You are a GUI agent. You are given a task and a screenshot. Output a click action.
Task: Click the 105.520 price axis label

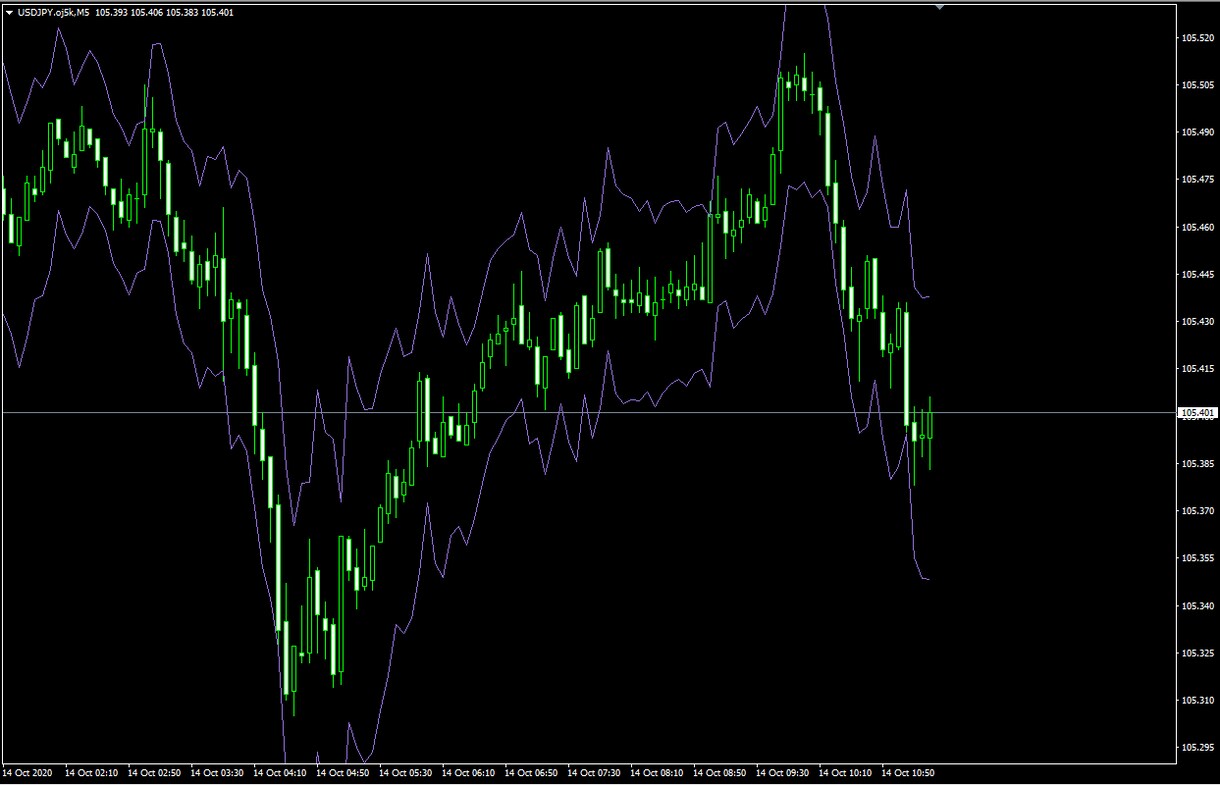pos(1197,38)
